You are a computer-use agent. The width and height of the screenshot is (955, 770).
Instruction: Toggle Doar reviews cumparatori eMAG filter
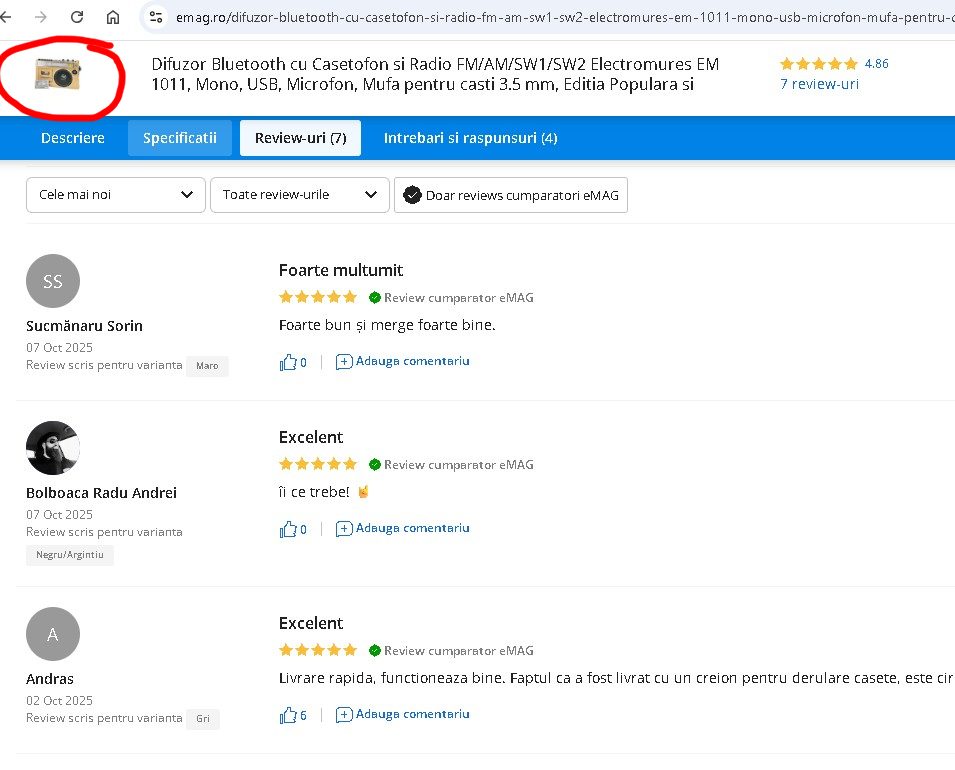point(511,195)
